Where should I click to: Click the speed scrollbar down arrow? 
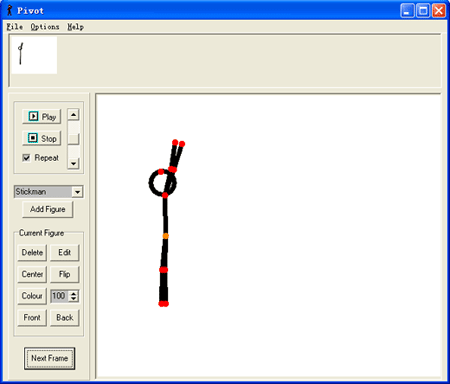click(73, 163)
